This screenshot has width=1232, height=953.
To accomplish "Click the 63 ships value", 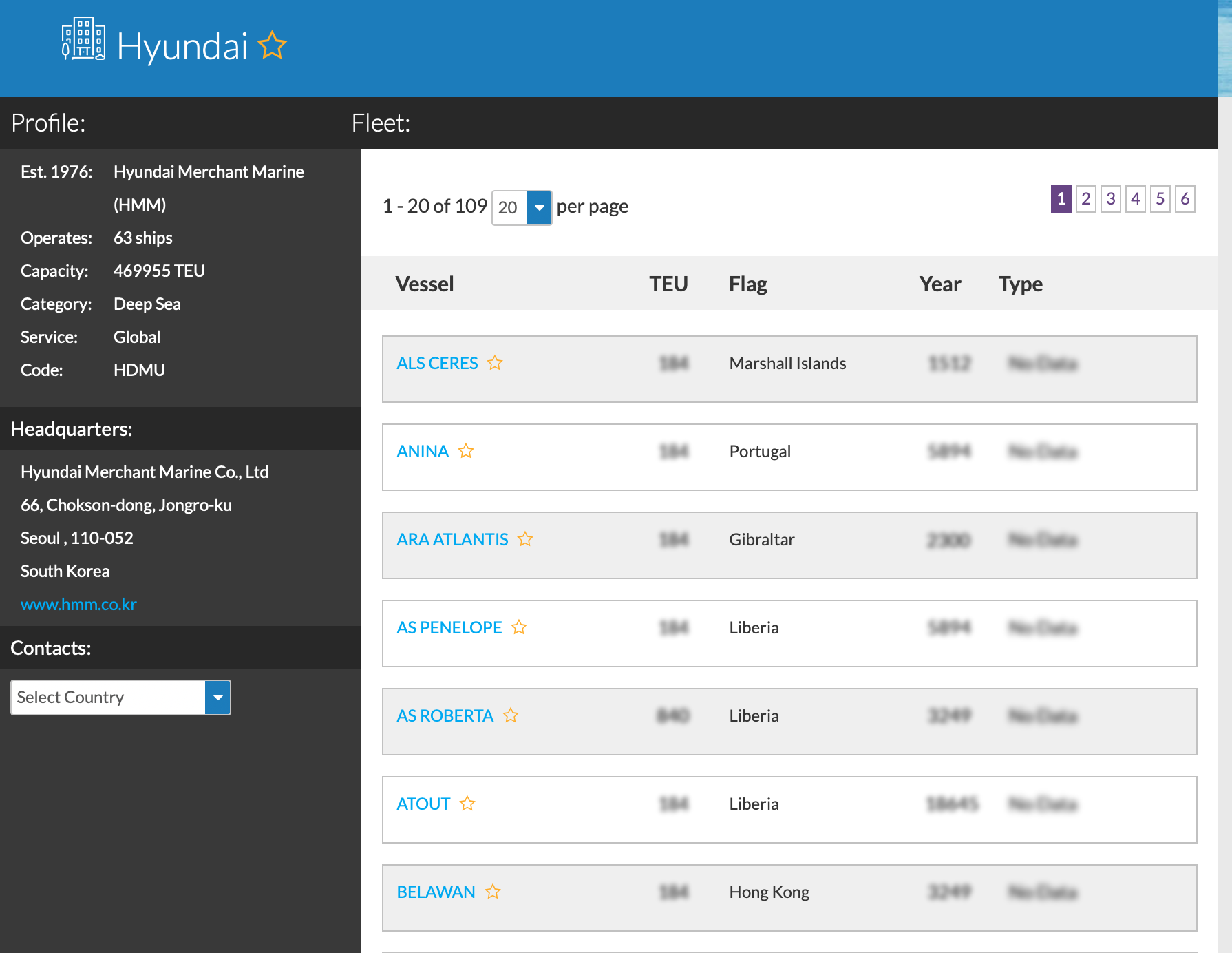I will click(x=143, y=238).
